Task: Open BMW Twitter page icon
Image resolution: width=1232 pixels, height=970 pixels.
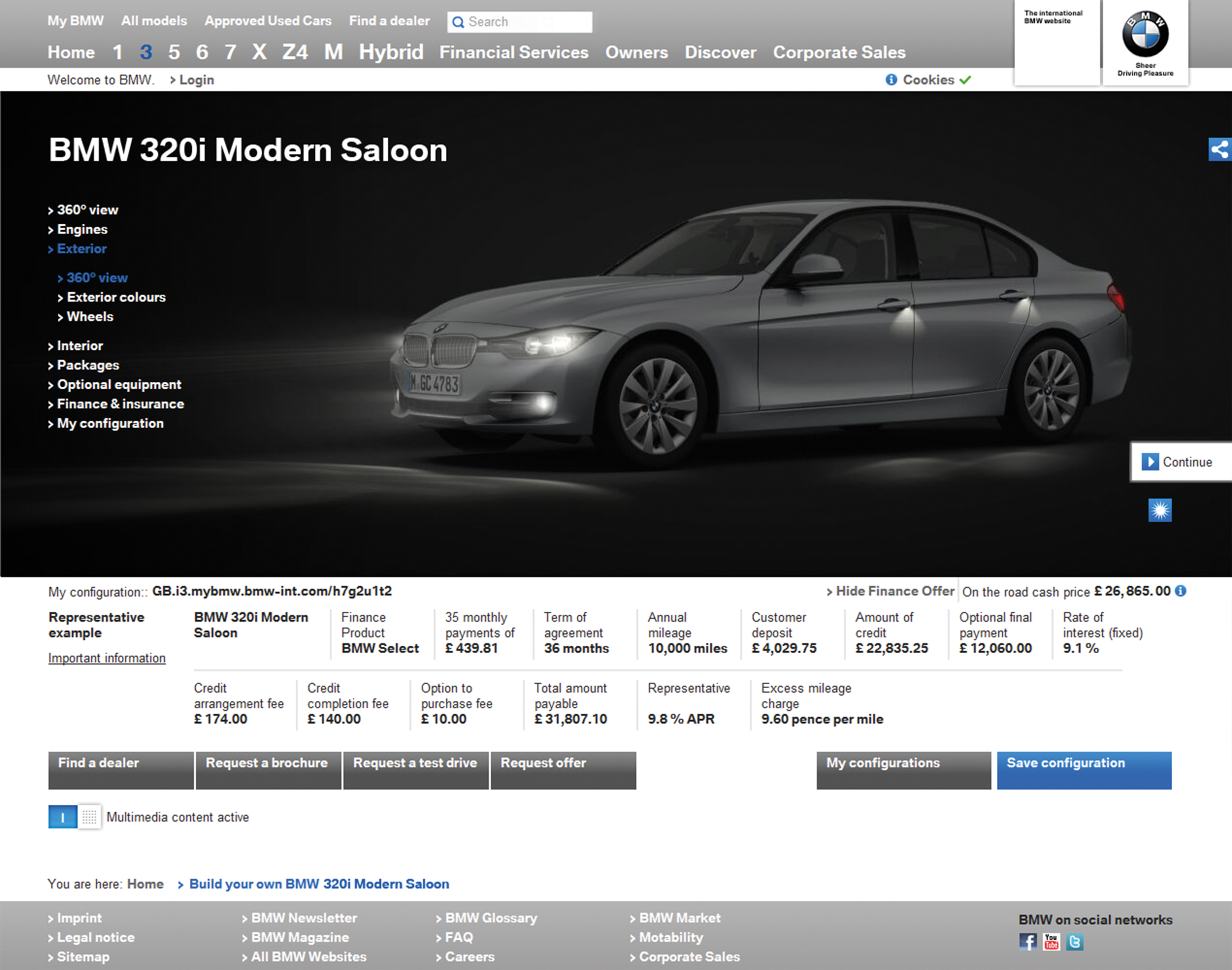Action: [1075, 941]
